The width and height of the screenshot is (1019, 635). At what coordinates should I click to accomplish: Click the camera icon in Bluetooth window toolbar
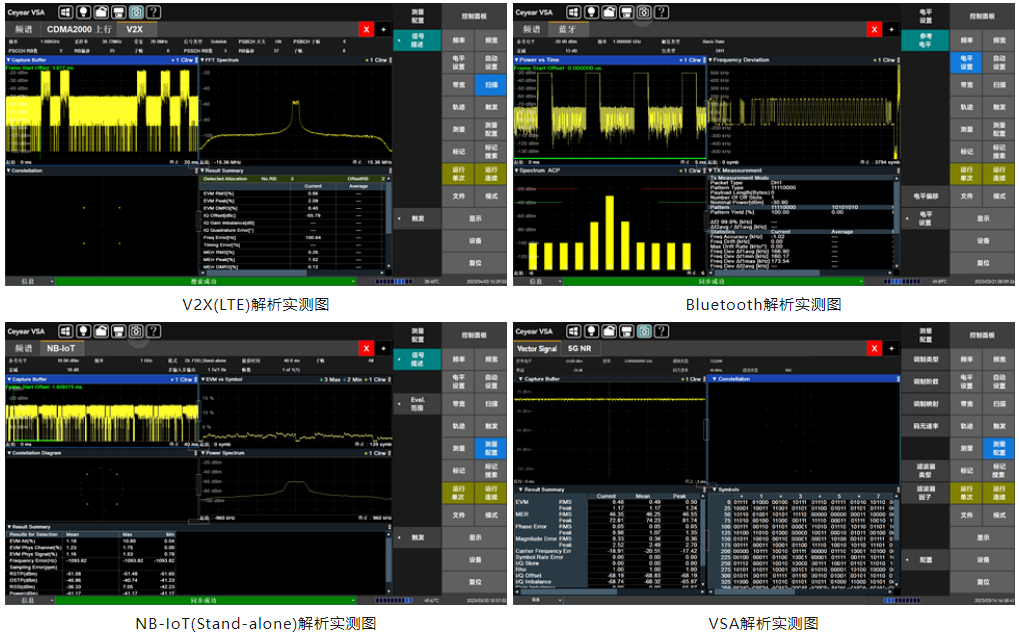(x=644, y=12)
